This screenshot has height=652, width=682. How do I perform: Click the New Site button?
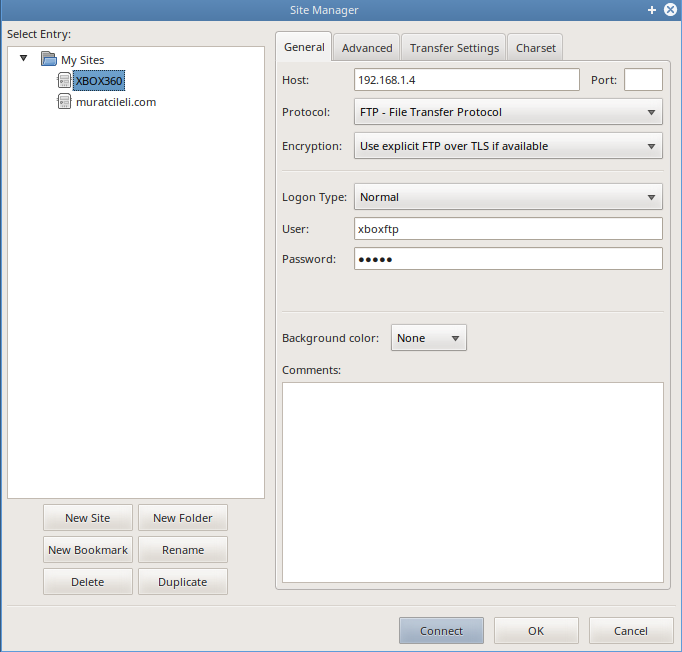click(x=88, y=518)
